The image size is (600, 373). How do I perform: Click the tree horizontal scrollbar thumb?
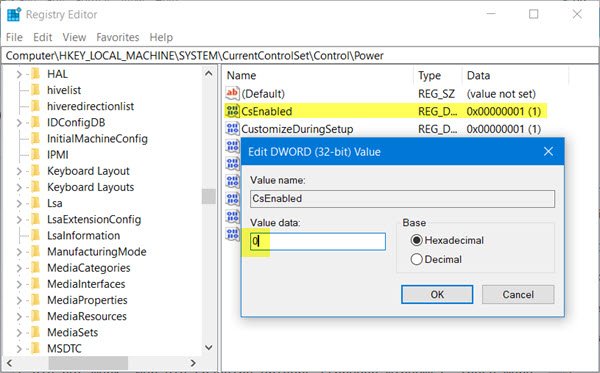click(x=88, y=362)
